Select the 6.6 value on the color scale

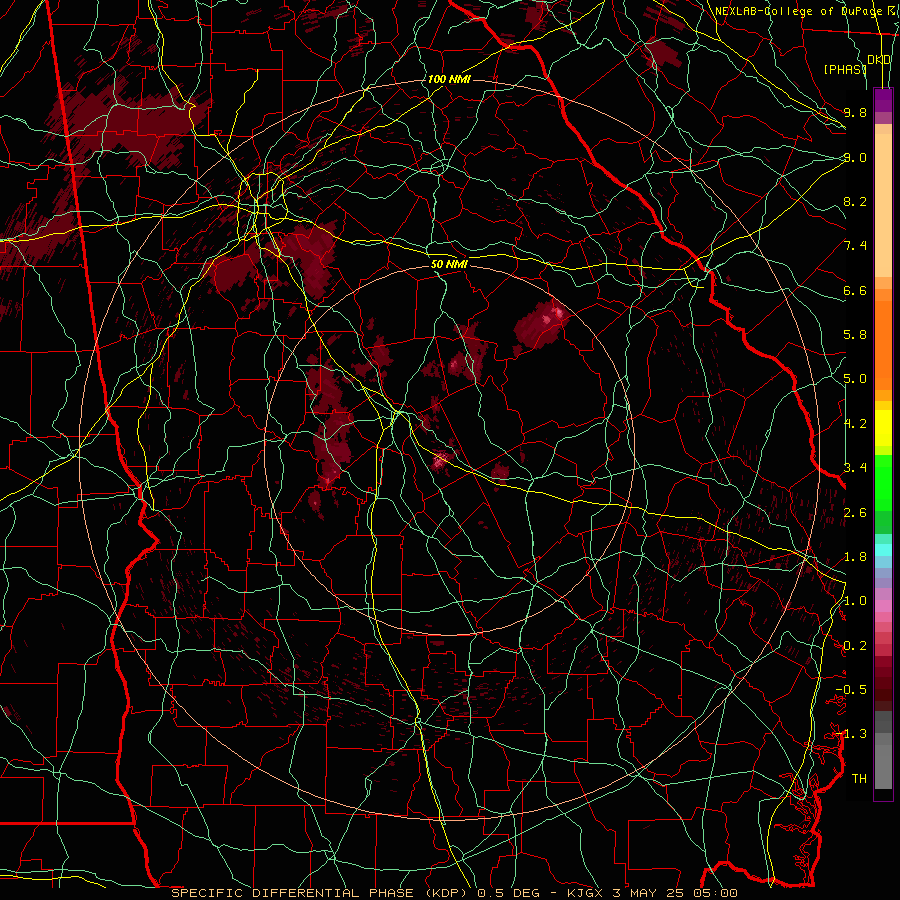click(x=855, y=290)
